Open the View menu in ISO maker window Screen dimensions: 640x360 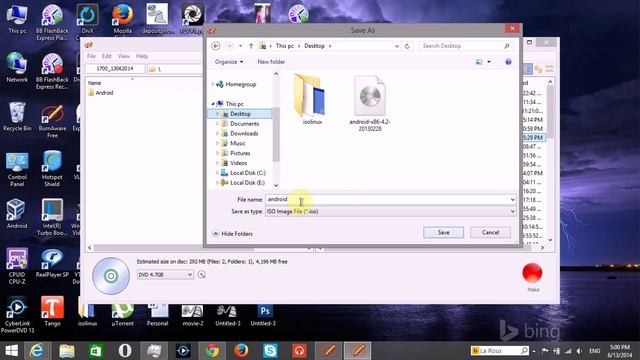[x=124, y=56]
